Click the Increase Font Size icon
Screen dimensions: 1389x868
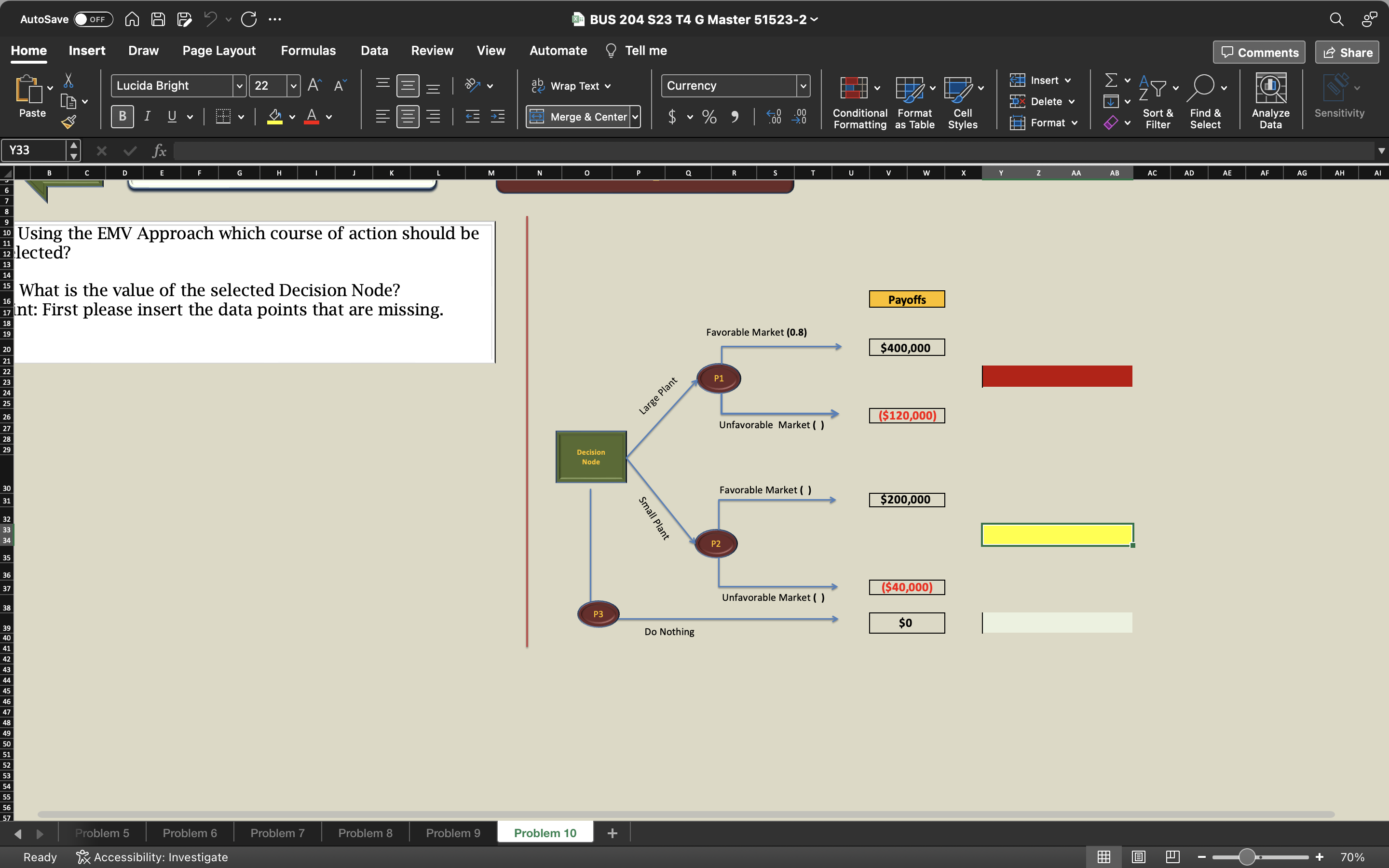(x=314, y=85)
